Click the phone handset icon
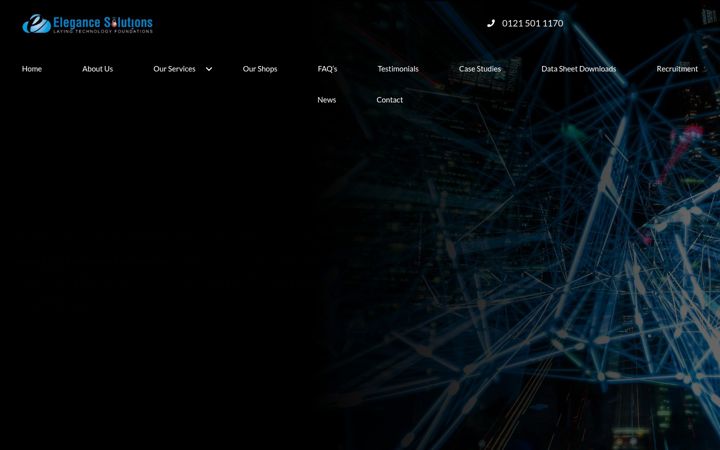The height and width of the screenshot is (450, 720). [491, 23]
